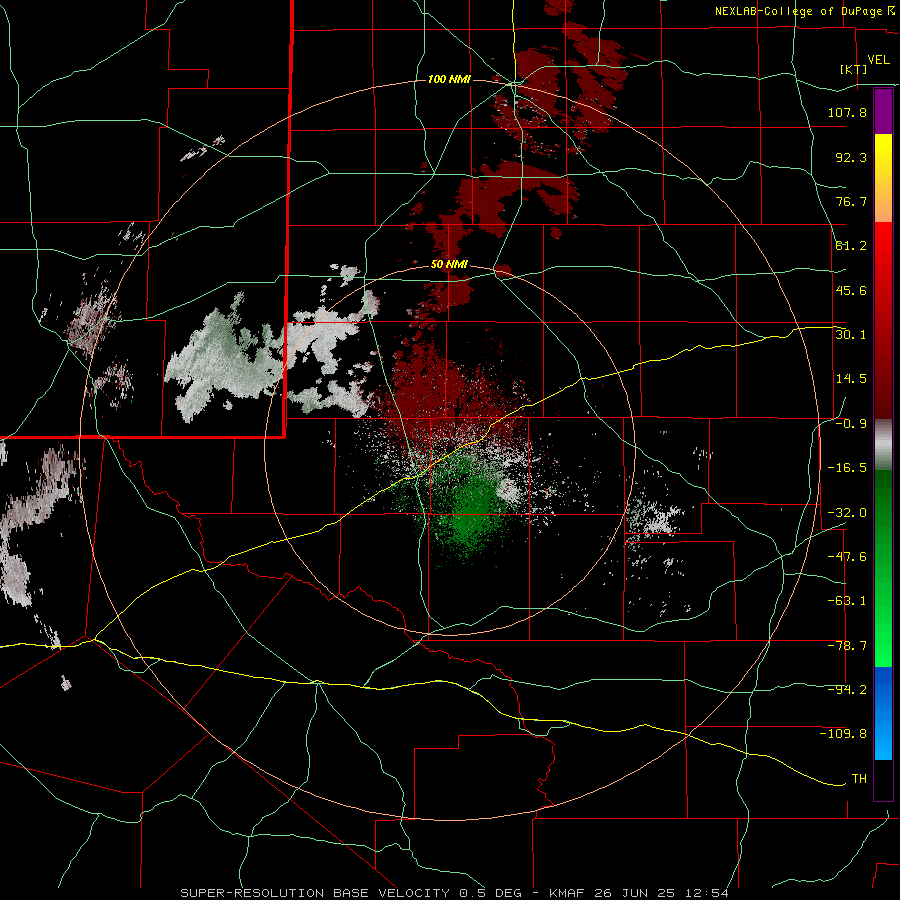
Task: Click the 45.6 velocity scale value
Action: 851,290
